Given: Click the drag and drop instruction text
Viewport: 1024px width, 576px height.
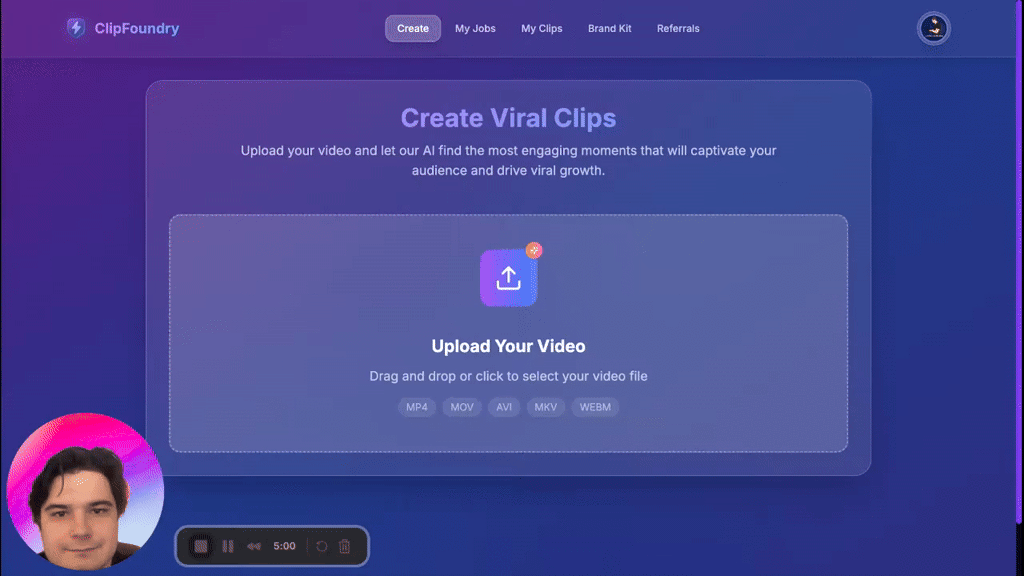Looking at the screenshot, I should tap(508, 376).
